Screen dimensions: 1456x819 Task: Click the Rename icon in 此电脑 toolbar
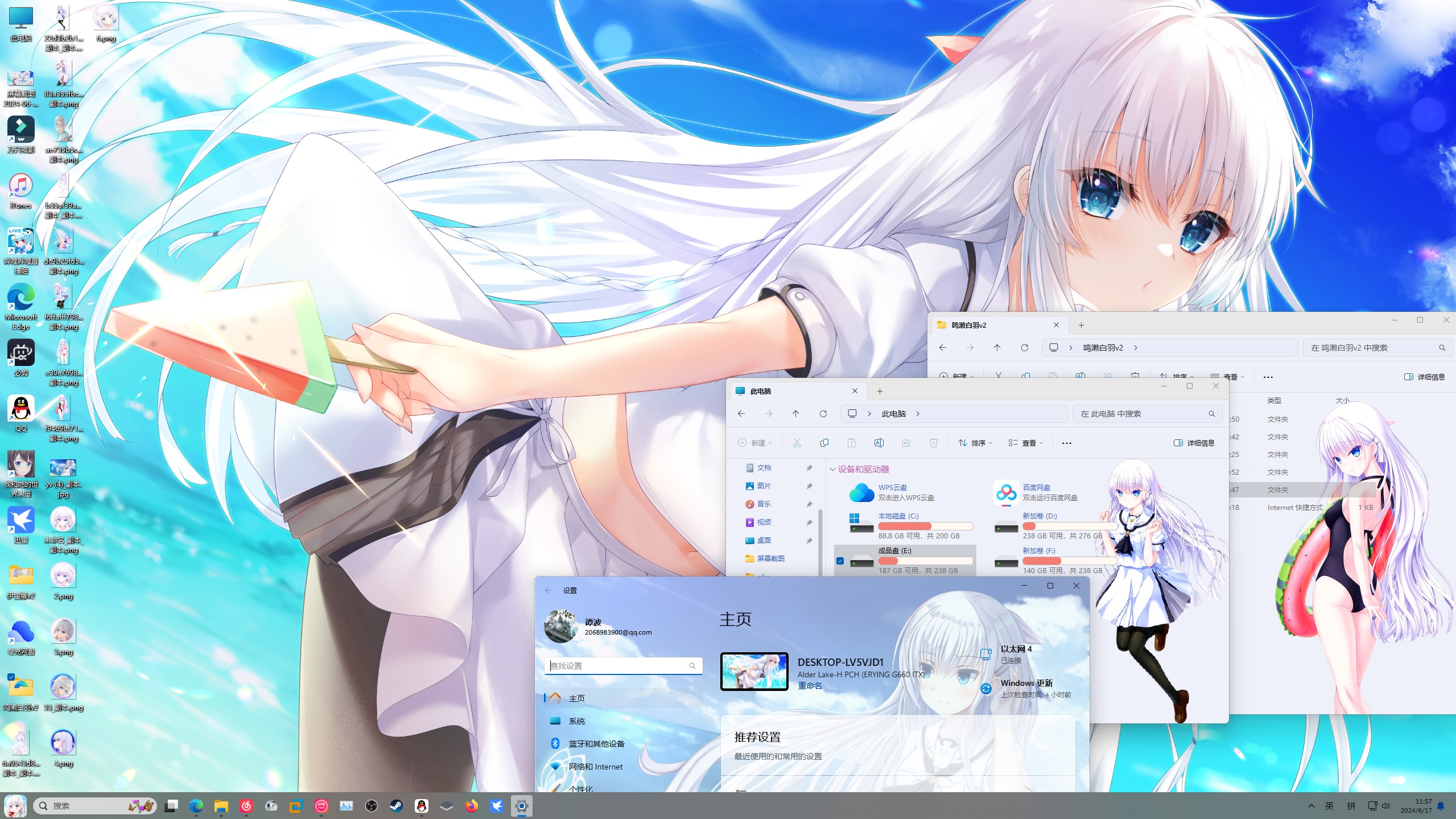[x=878, y=443]
